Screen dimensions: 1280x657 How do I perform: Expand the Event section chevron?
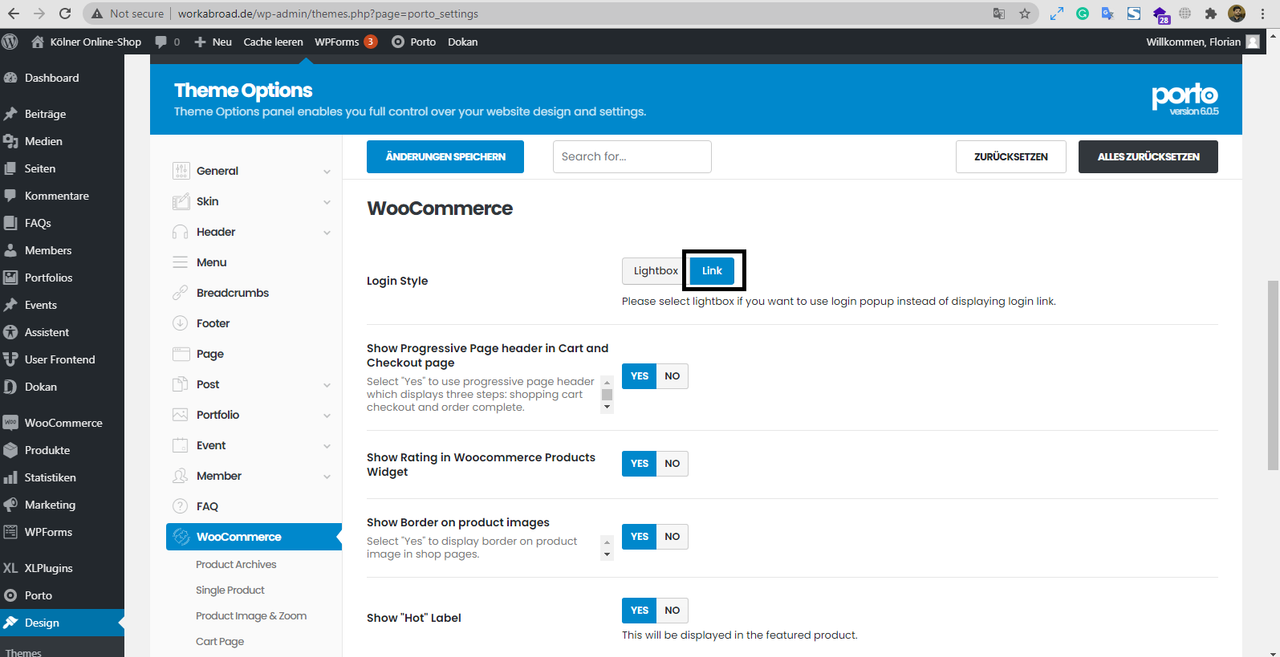click(x=327, y=446)
